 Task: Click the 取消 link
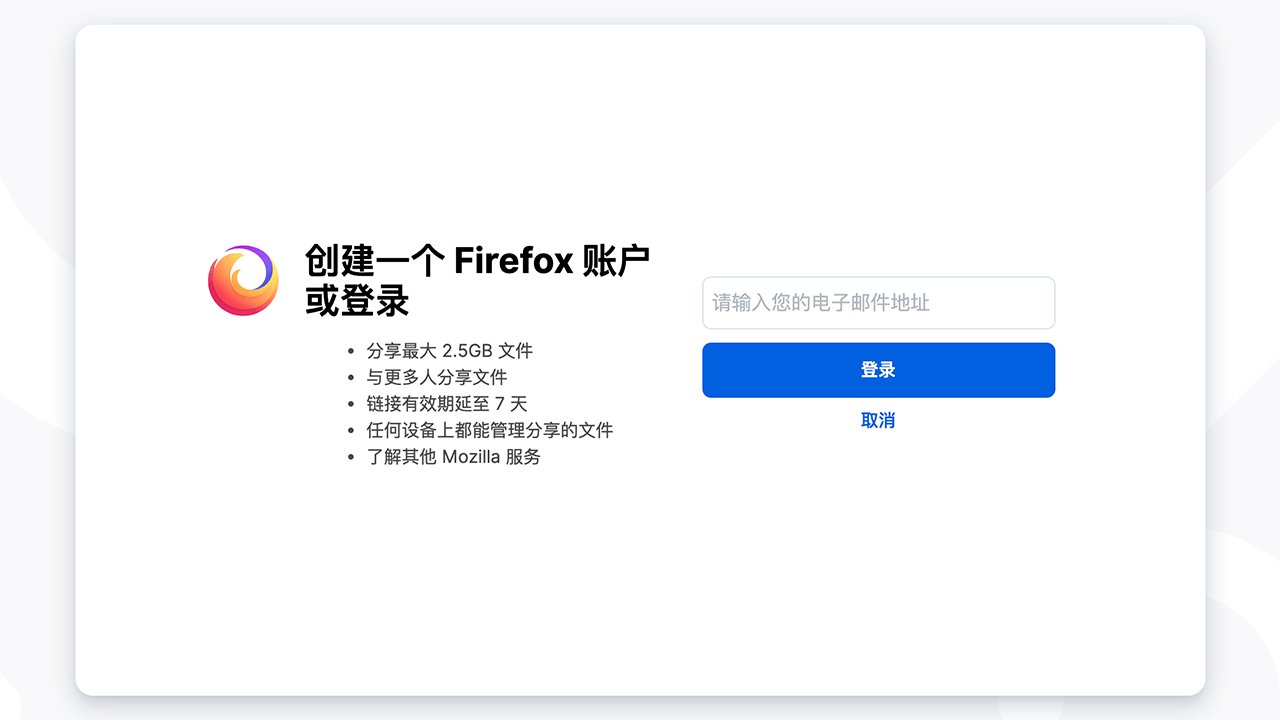tap(878, 421)
